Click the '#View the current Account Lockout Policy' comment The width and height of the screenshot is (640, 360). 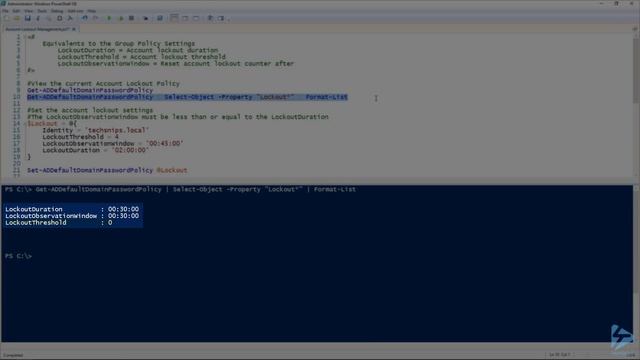pos(103,83)
